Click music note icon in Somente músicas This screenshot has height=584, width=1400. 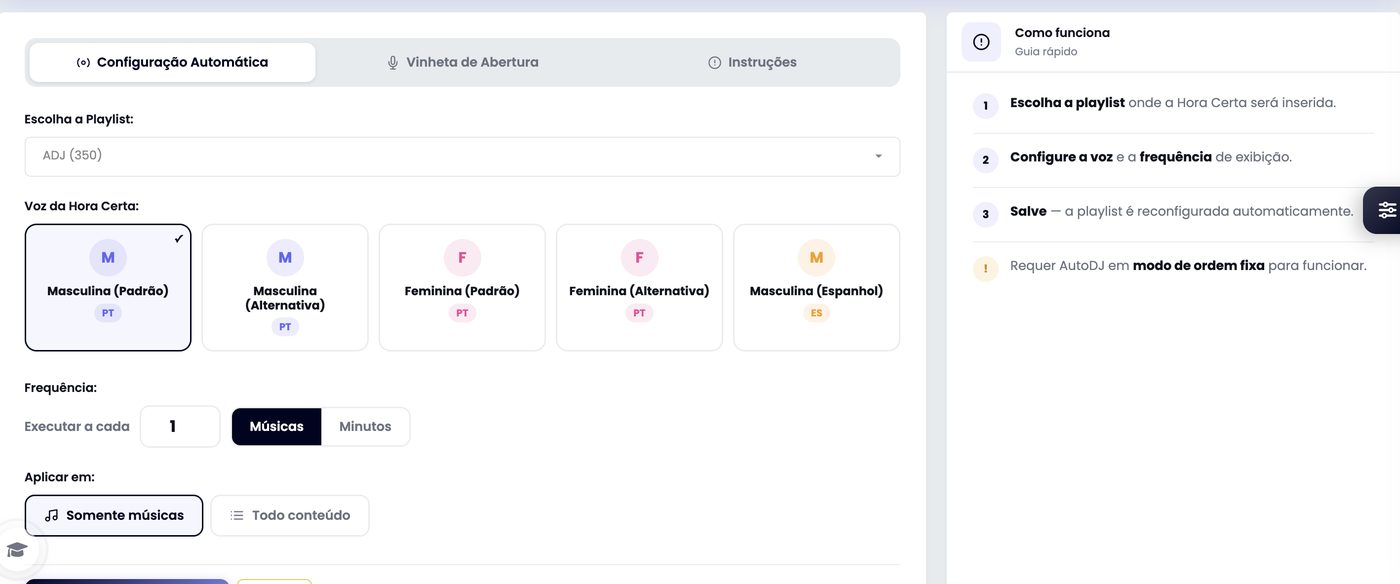click(52, 515)
